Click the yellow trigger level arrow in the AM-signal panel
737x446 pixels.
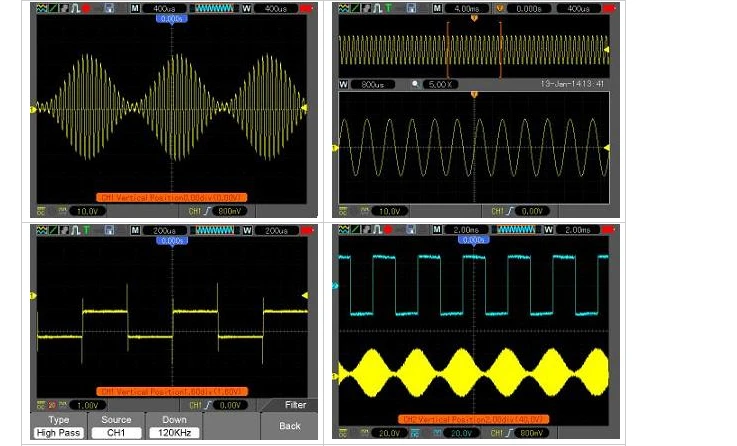coord(305,108)
